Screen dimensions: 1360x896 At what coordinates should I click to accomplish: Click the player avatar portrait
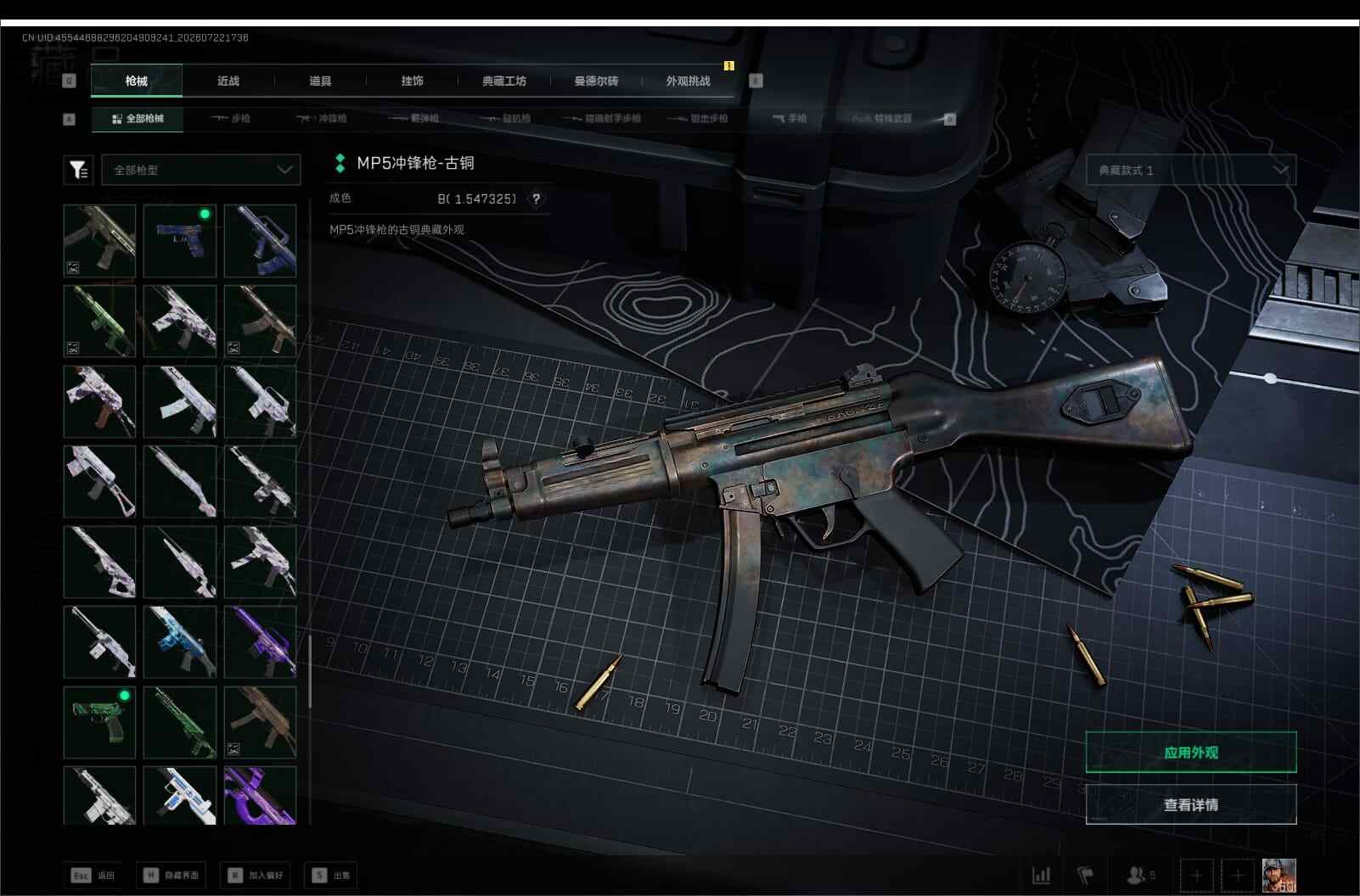tap(1279, 875)
